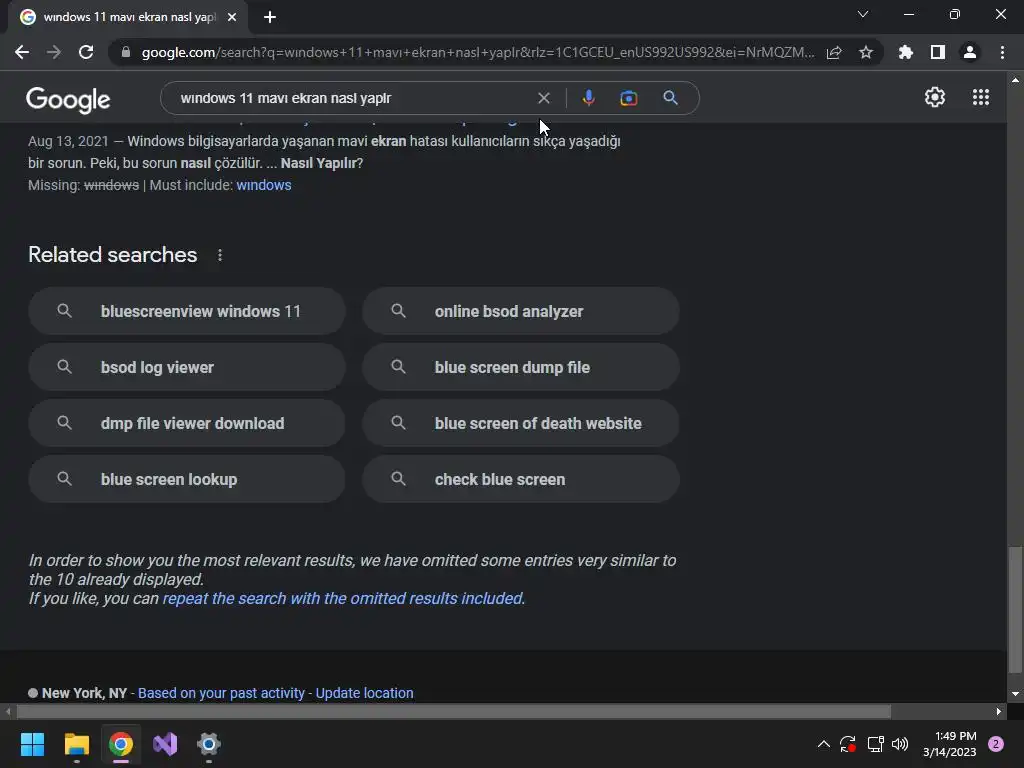View site information lock icon
The image size is (1024, 768).
[126, 52]
